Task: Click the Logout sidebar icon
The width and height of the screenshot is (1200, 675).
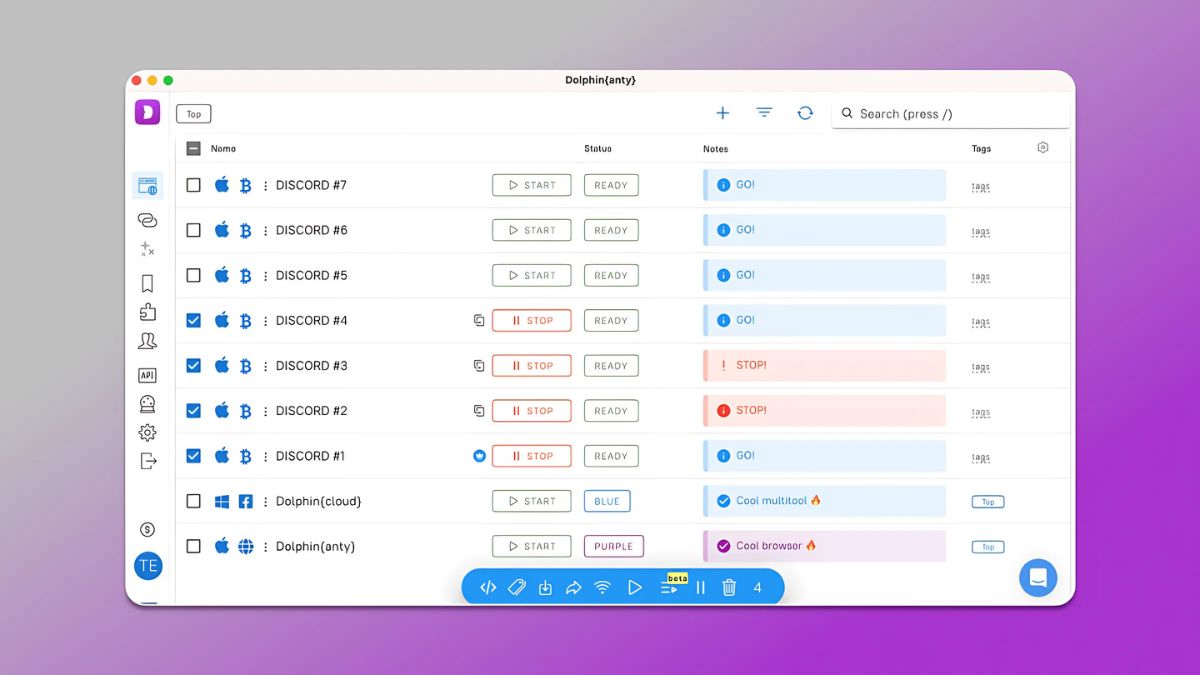Action: 148,461
